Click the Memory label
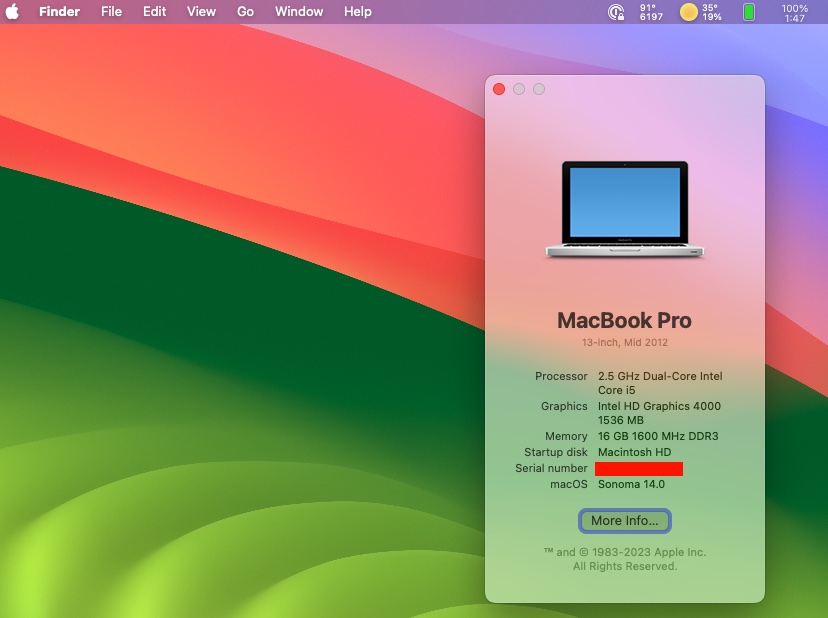Screen dimensions: 828x618 [566, 436]
